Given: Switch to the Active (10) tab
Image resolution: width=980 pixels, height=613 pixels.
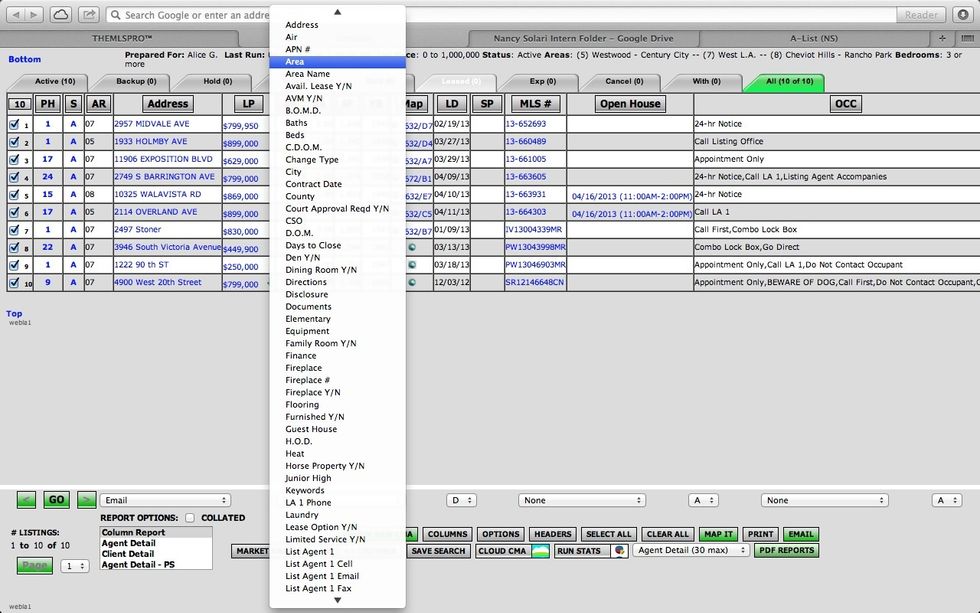Looking at the screenshot, I should [x=55, y=81].
